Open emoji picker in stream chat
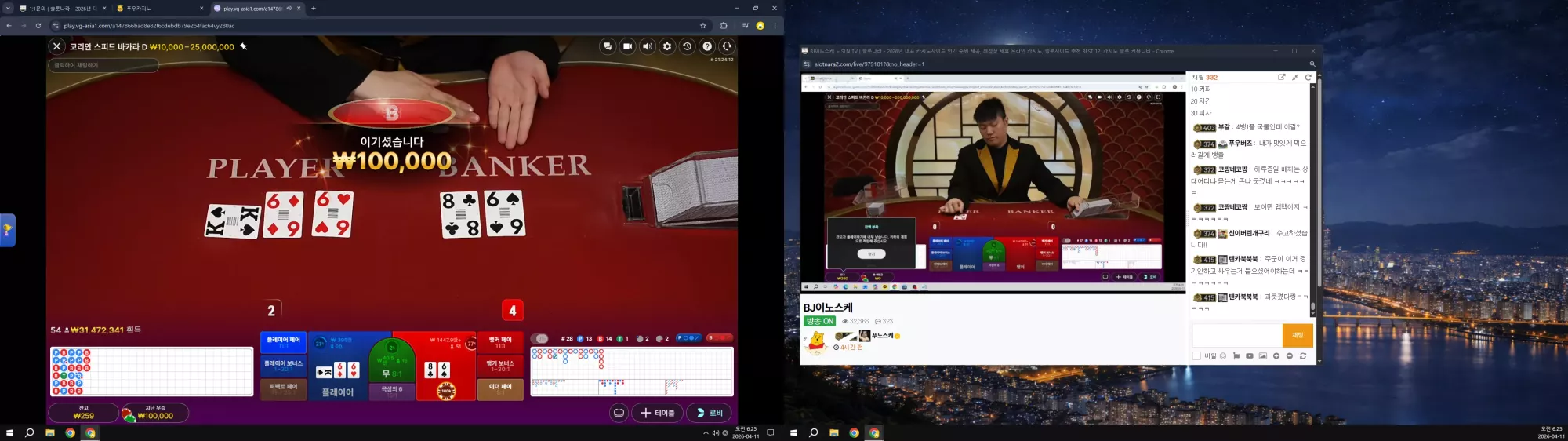This screenshot has height=441, width=1568. click(x=1223, y=355)
